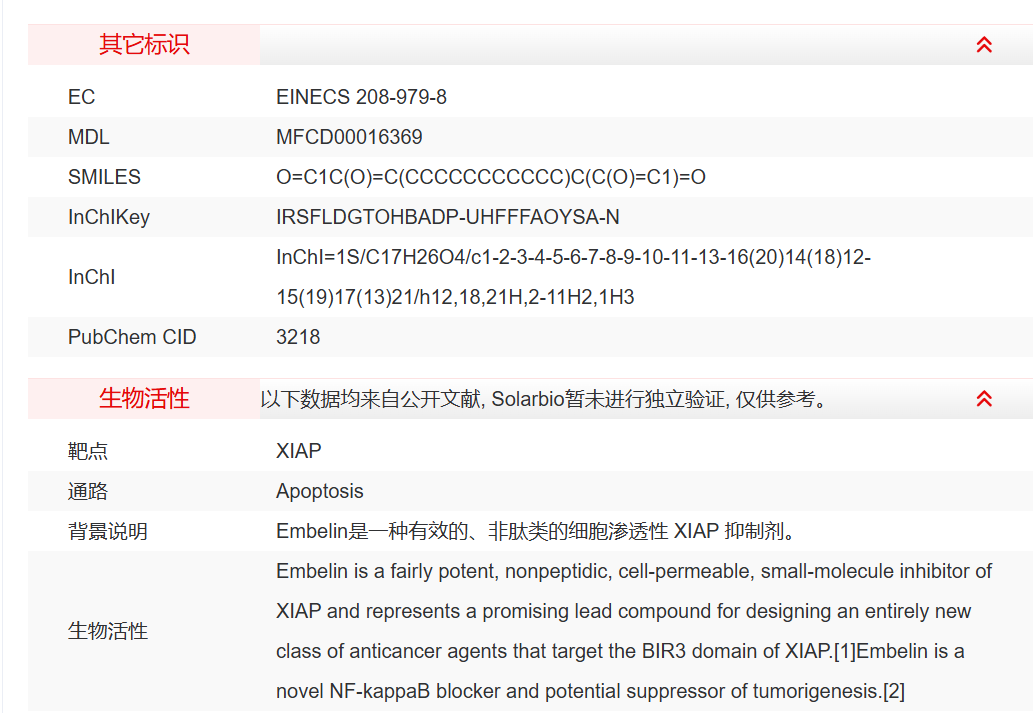Click the EINECS 208-979-8 value
The image size is (1033, 713).
click(361, 97)
